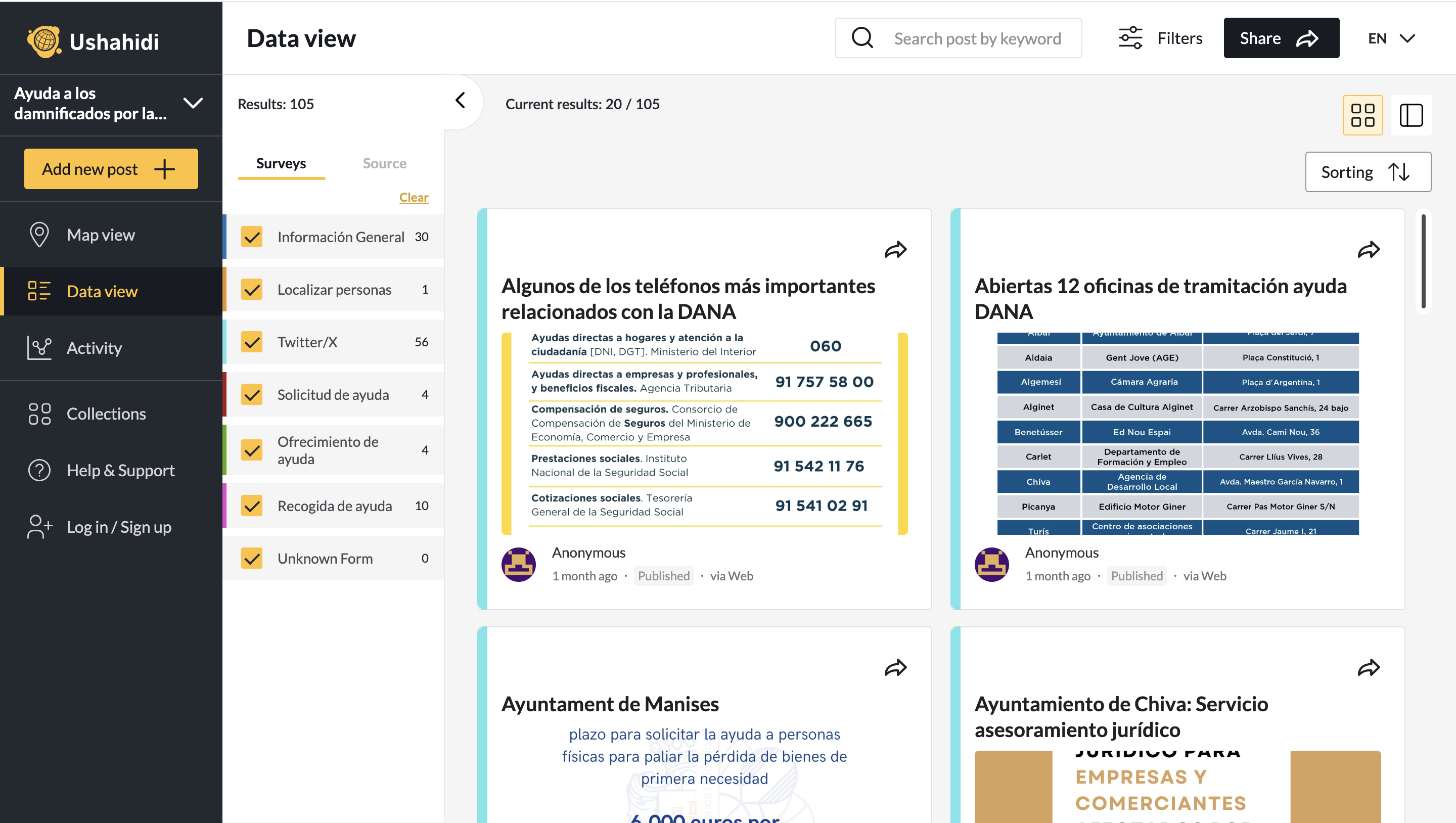
Task: Share the 'Abiertas 12 oficinas' post
Action: click(1369, 249)
